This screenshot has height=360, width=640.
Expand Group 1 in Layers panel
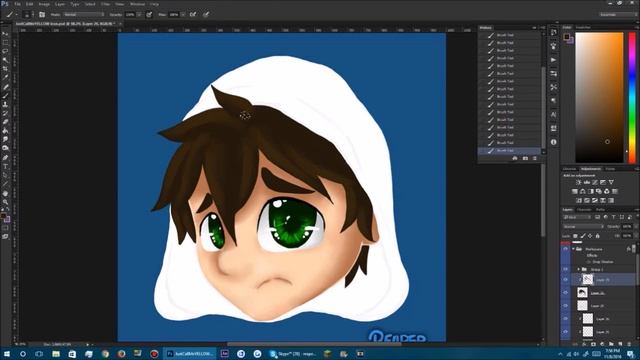pyautogui.click(x=578, y=269)
